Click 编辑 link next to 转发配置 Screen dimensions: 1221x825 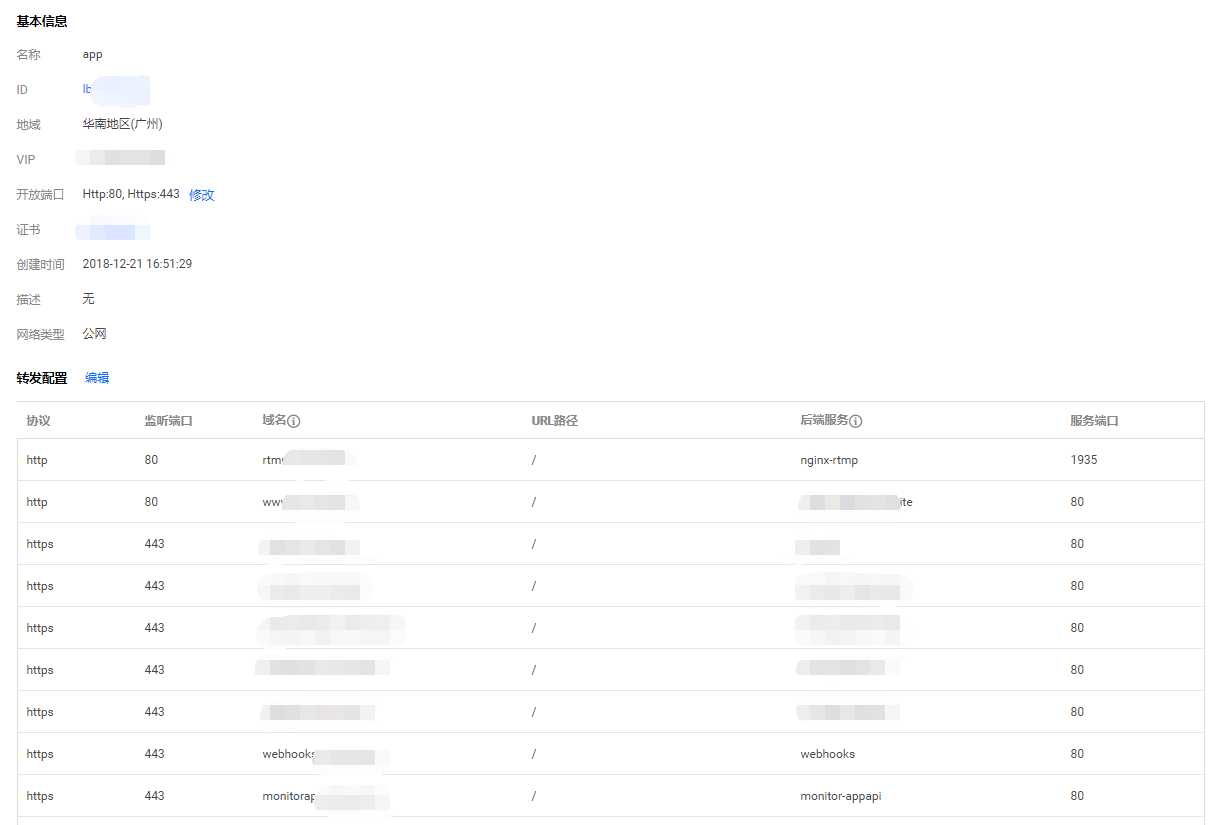97,378
